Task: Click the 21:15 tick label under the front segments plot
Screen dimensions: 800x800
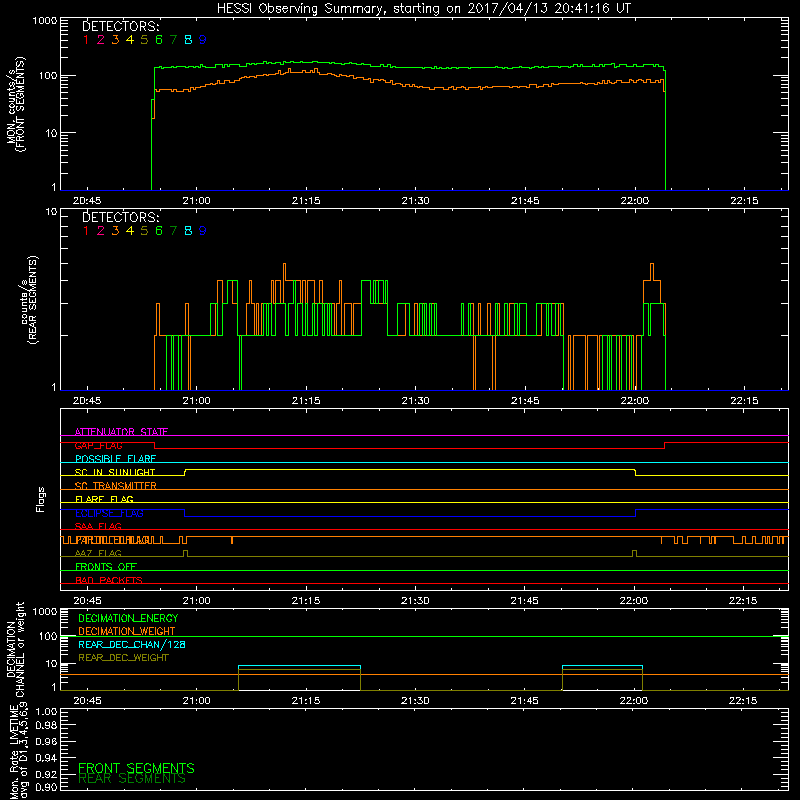Action: pos(306,201)
